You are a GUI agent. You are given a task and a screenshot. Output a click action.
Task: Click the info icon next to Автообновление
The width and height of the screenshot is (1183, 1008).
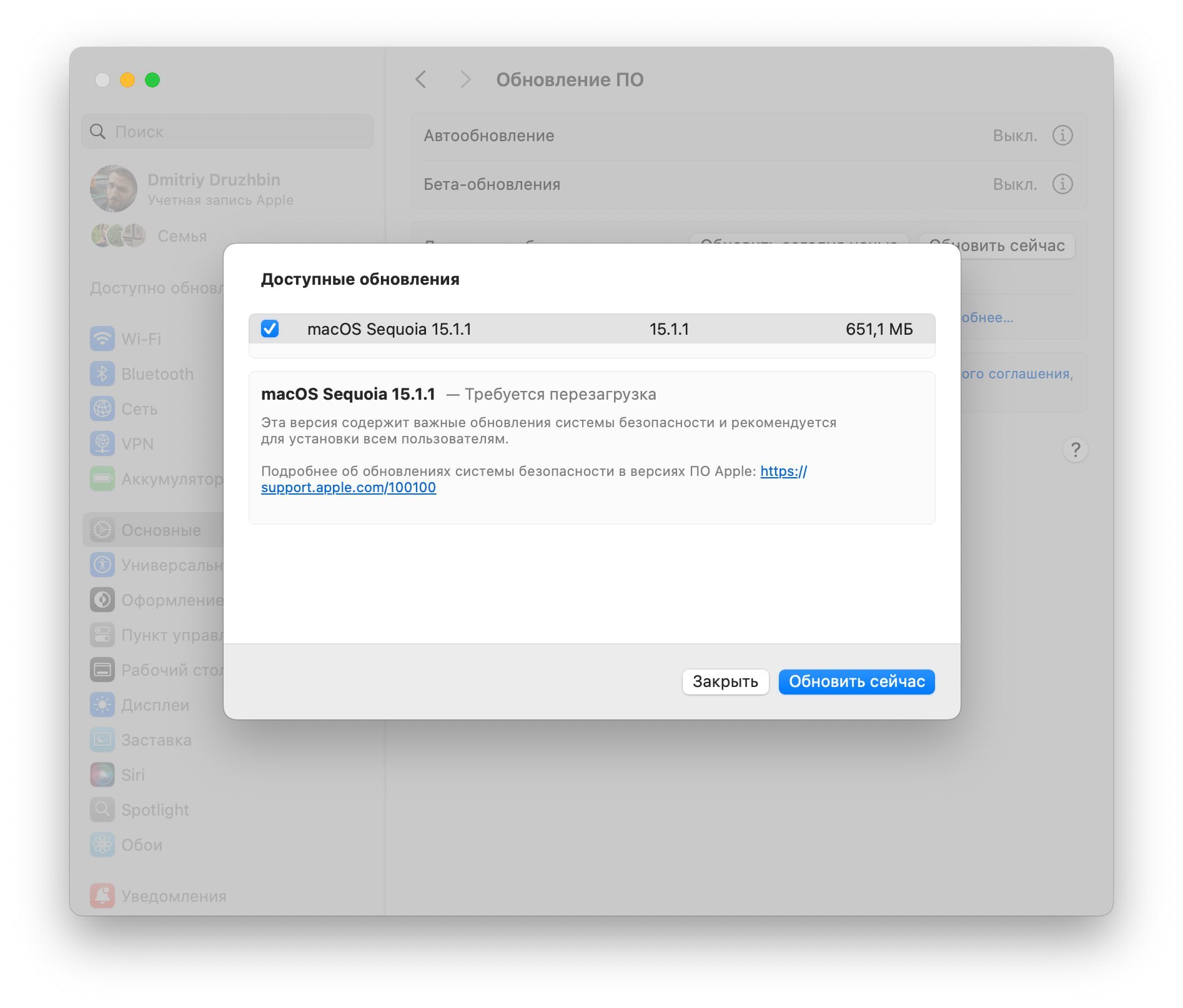click(1062, 136)
